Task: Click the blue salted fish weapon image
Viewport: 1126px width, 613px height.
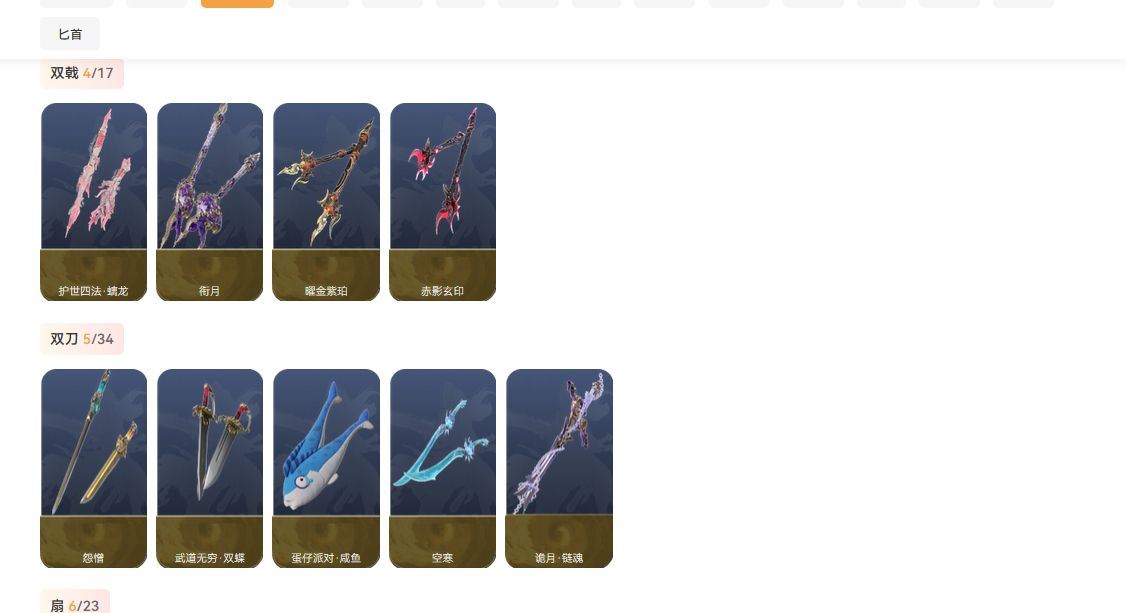Action: coord(326,445)
